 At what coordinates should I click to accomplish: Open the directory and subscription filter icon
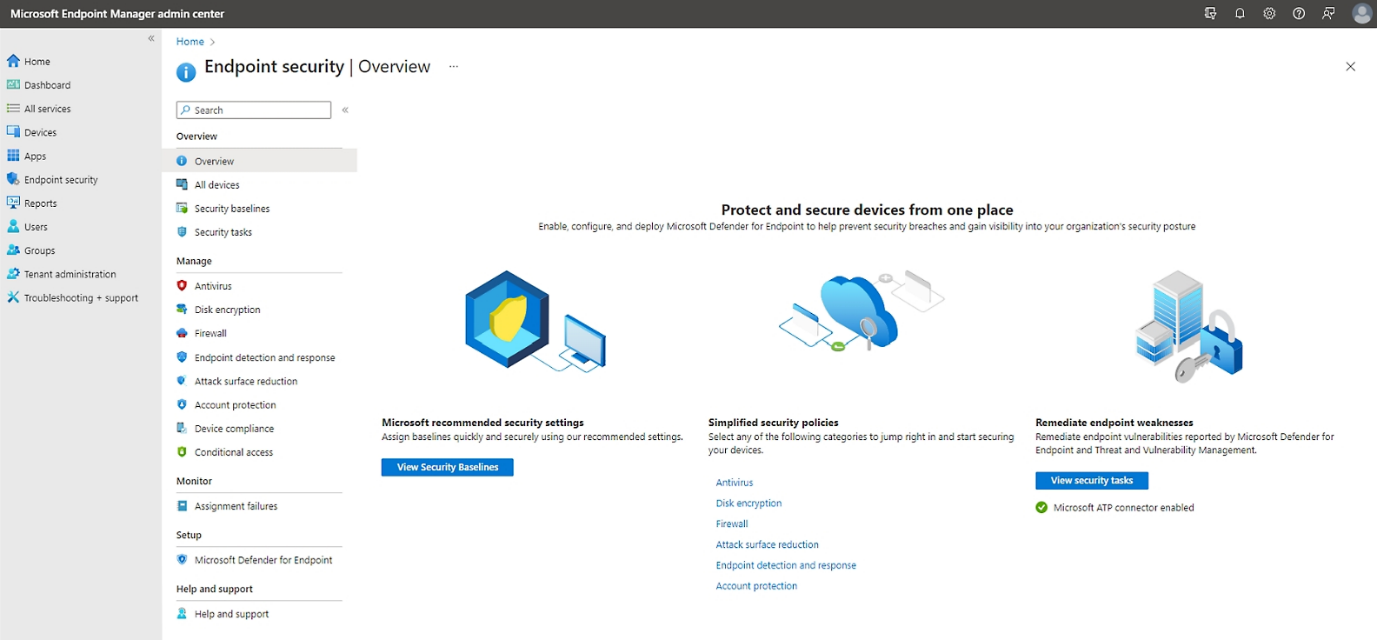click(x=1211, y=14)
